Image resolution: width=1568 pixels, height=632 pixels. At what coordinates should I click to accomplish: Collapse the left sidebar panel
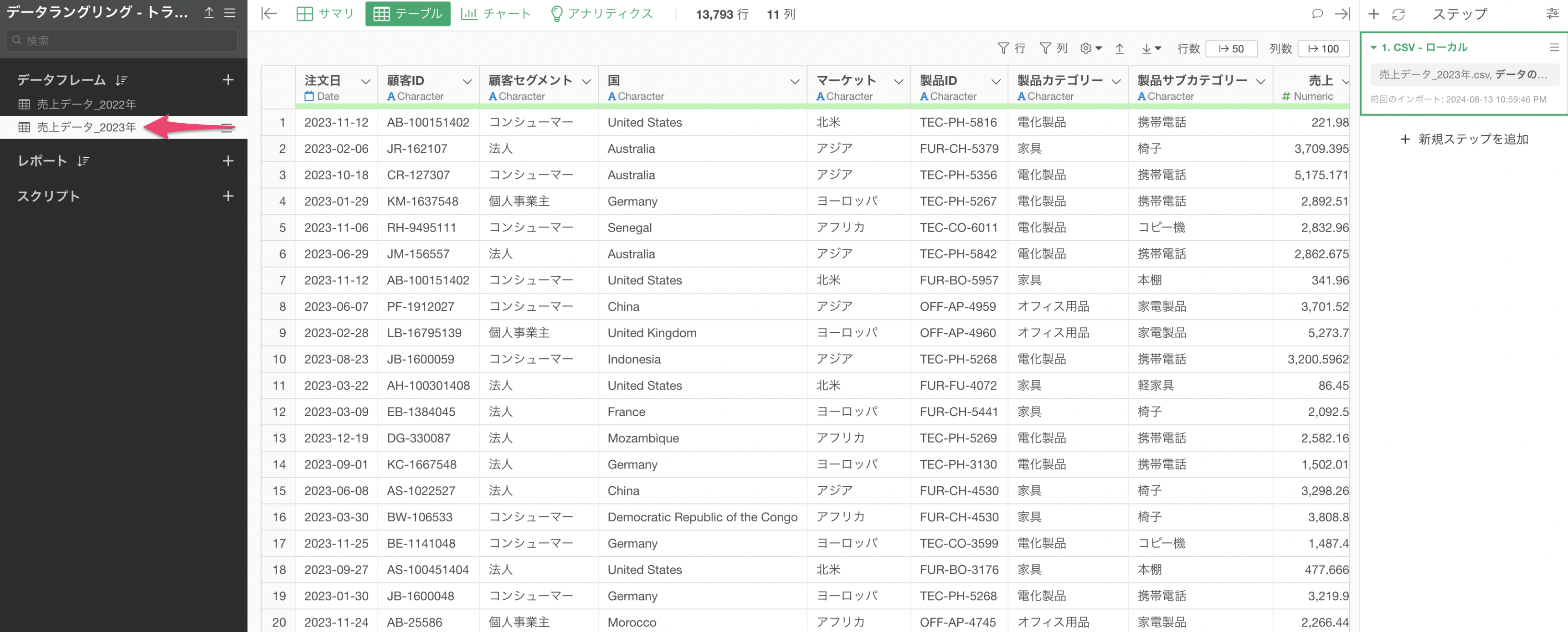tap(269, 13)
